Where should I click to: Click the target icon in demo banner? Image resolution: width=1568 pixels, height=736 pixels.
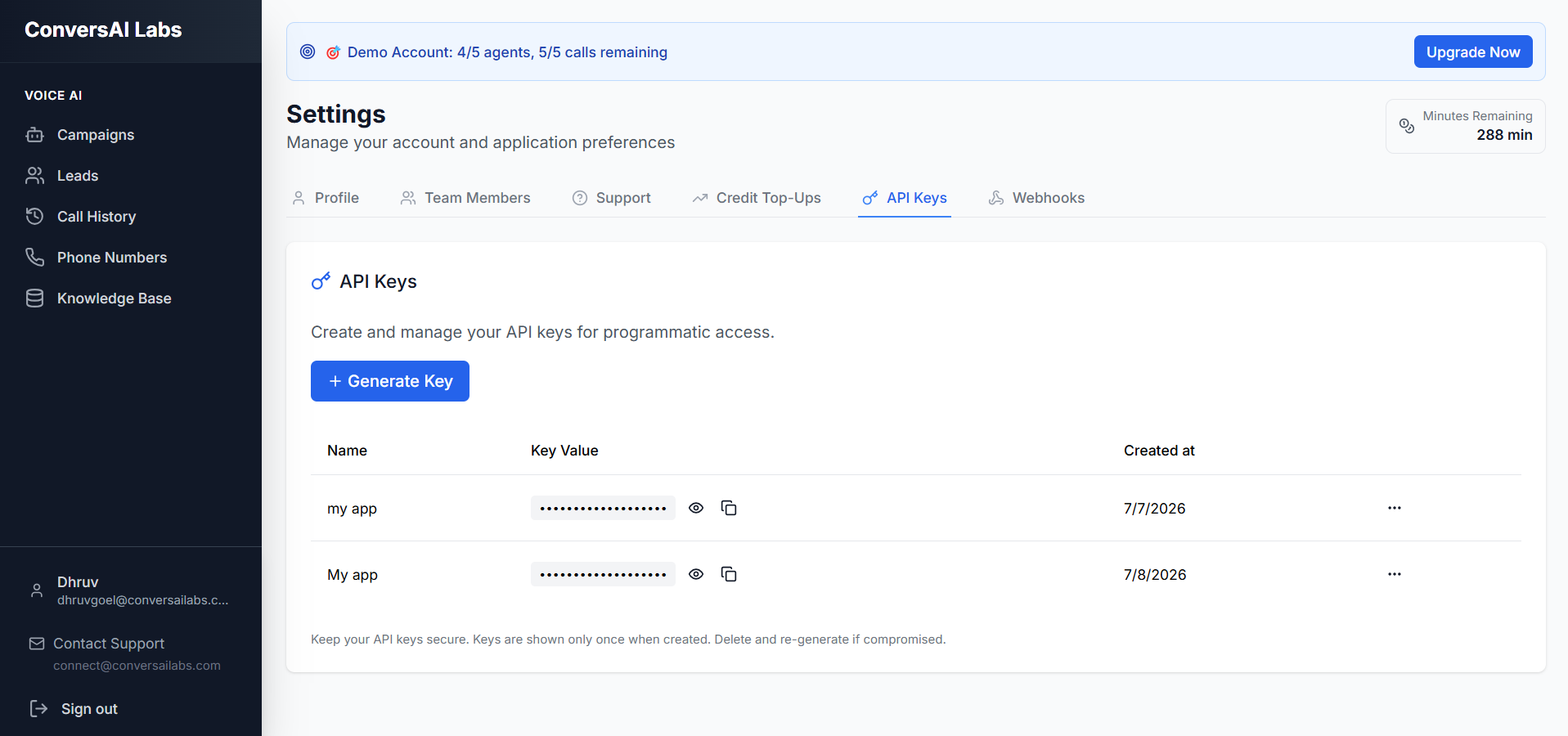308,52
